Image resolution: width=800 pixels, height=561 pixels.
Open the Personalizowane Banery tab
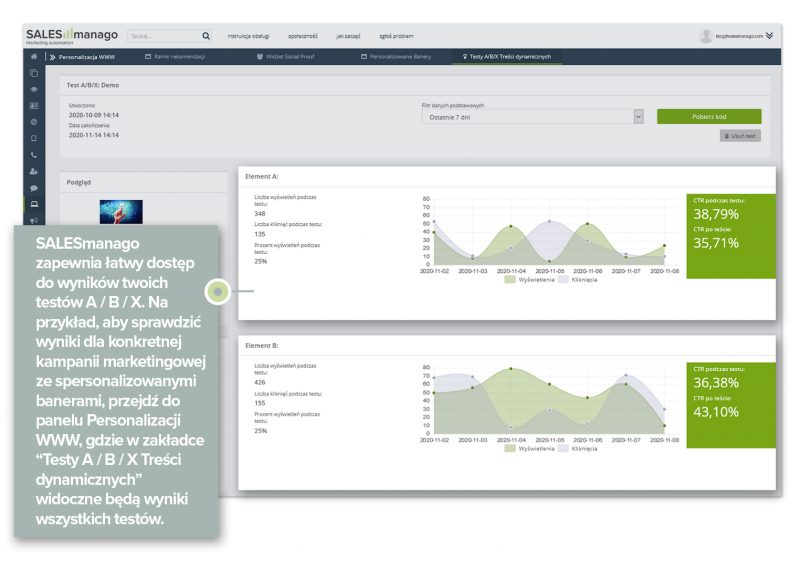tap(396, 57)
